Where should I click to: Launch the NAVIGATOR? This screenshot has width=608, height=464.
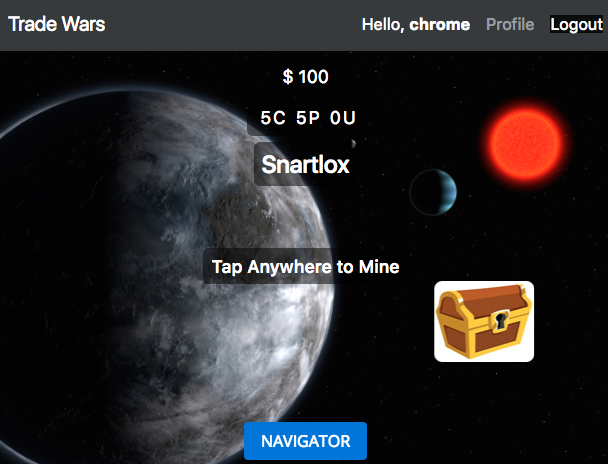click(x=306, y=441)
